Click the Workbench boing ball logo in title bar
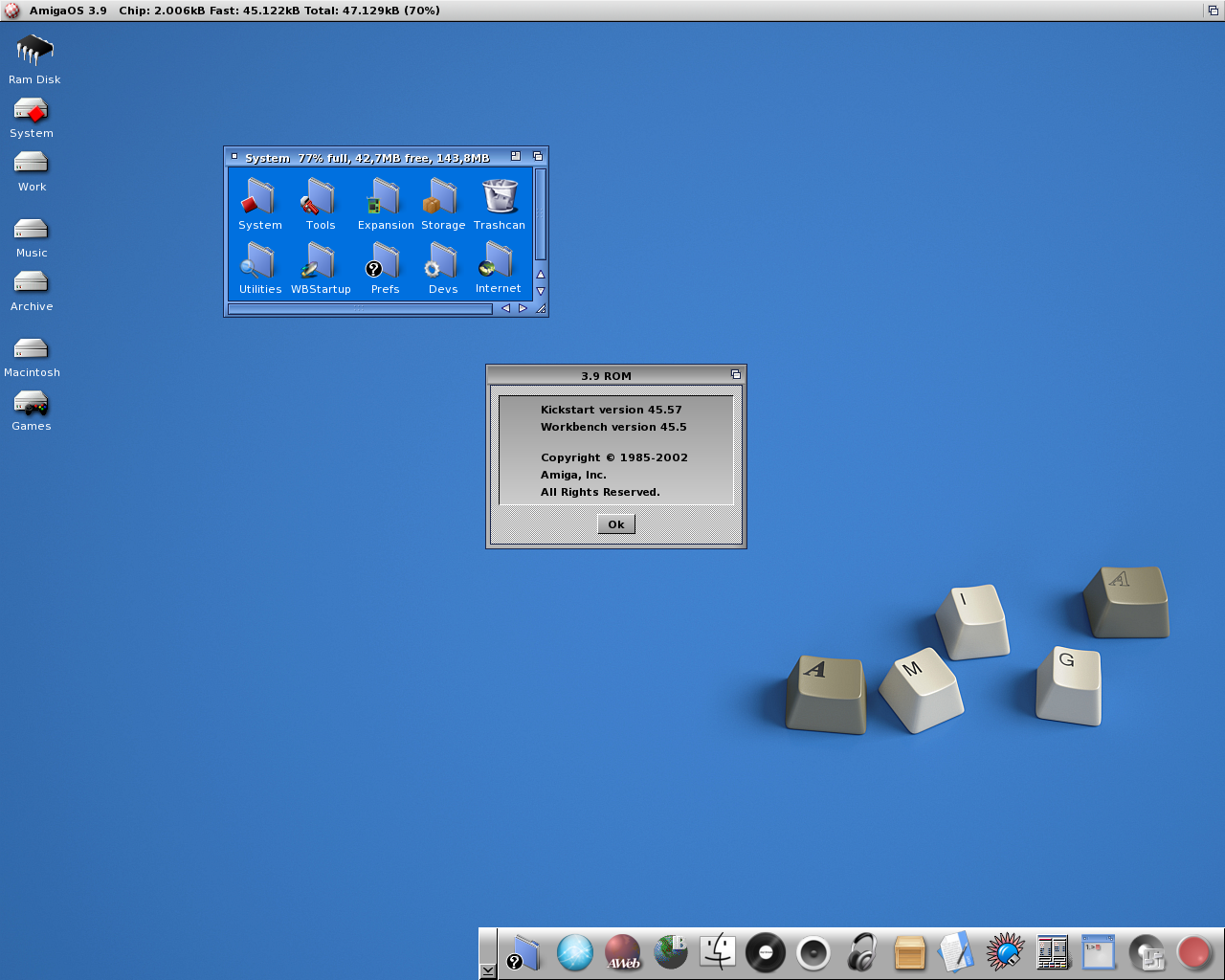Screen dimensions: 1225x980 click(11, 11)
